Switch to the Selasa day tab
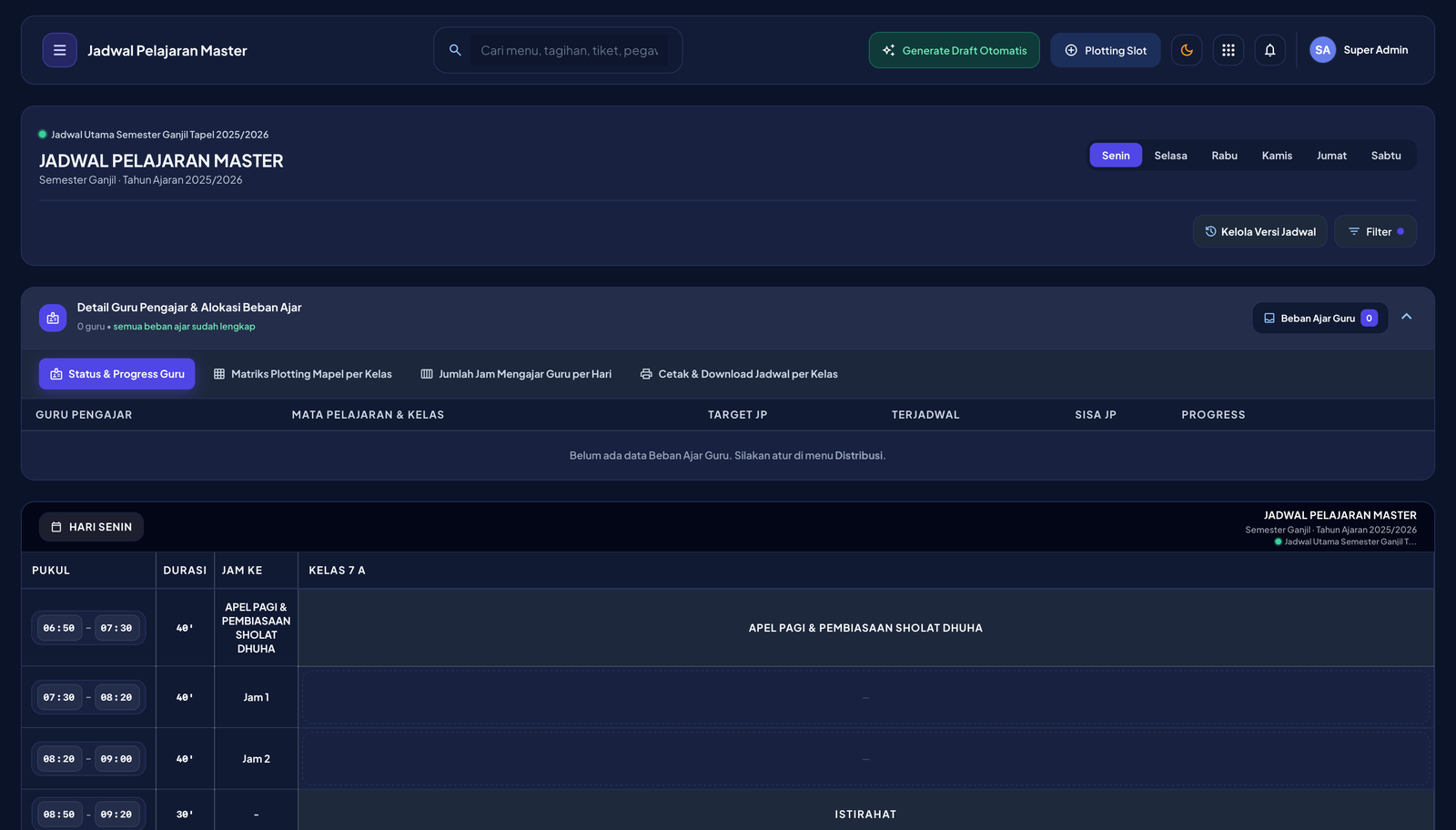Screen dimensions: 1456x830 (1170, 156)
